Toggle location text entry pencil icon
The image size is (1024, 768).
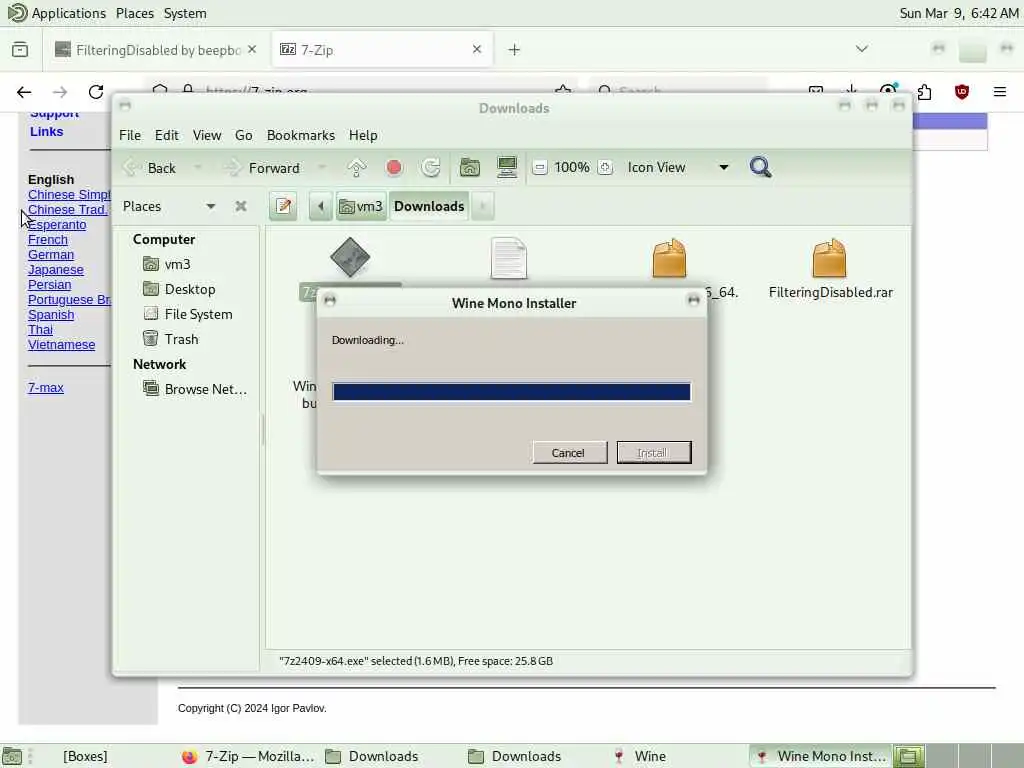coord(283,206)
